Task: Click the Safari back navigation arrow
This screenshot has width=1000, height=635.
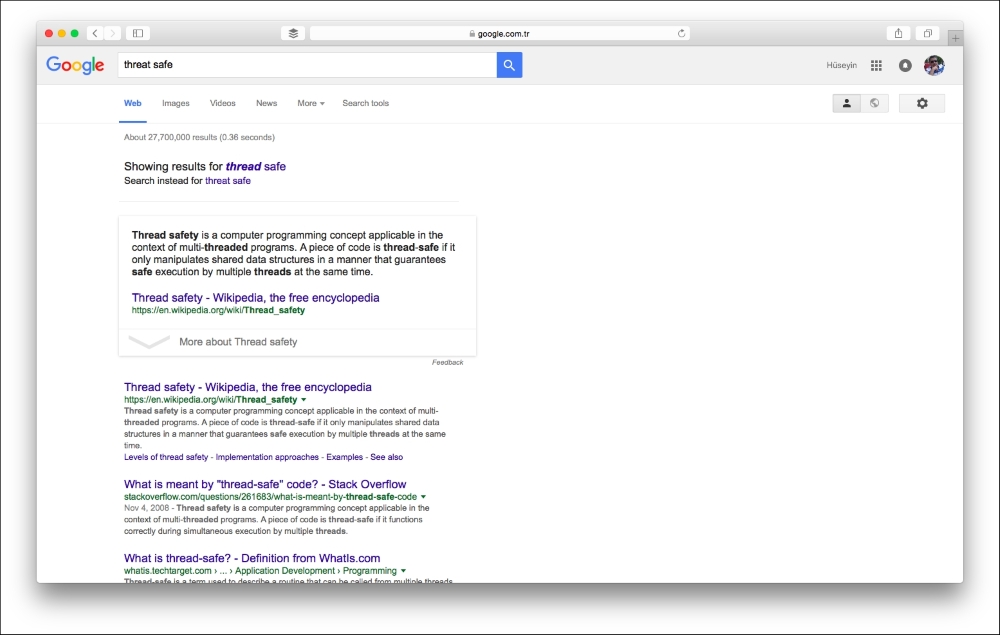Action: 95,33
